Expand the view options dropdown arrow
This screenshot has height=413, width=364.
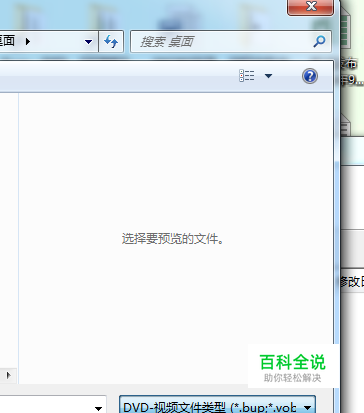[x=268, y=76]
